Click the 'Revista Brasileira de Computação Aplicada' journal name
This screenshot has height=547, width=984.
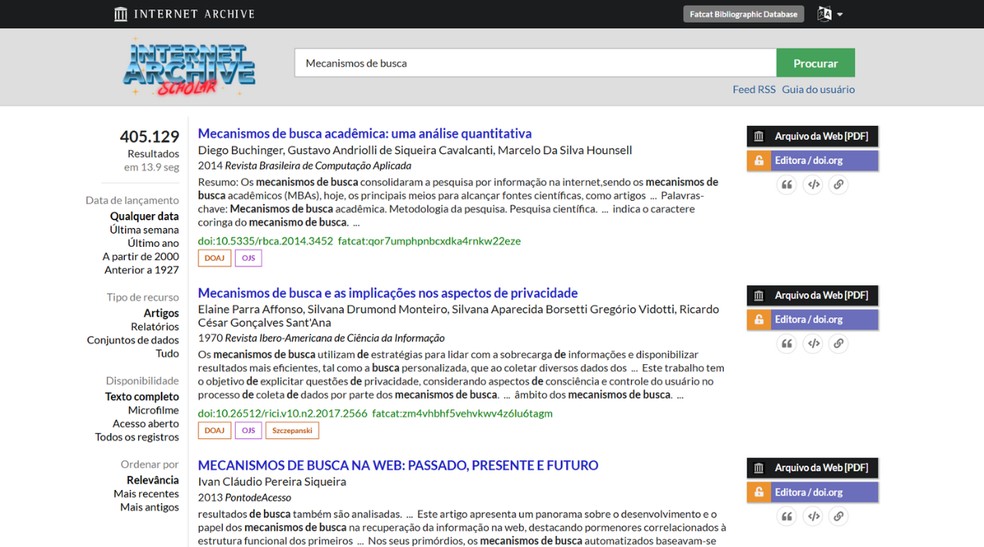[x=318, y=166]
